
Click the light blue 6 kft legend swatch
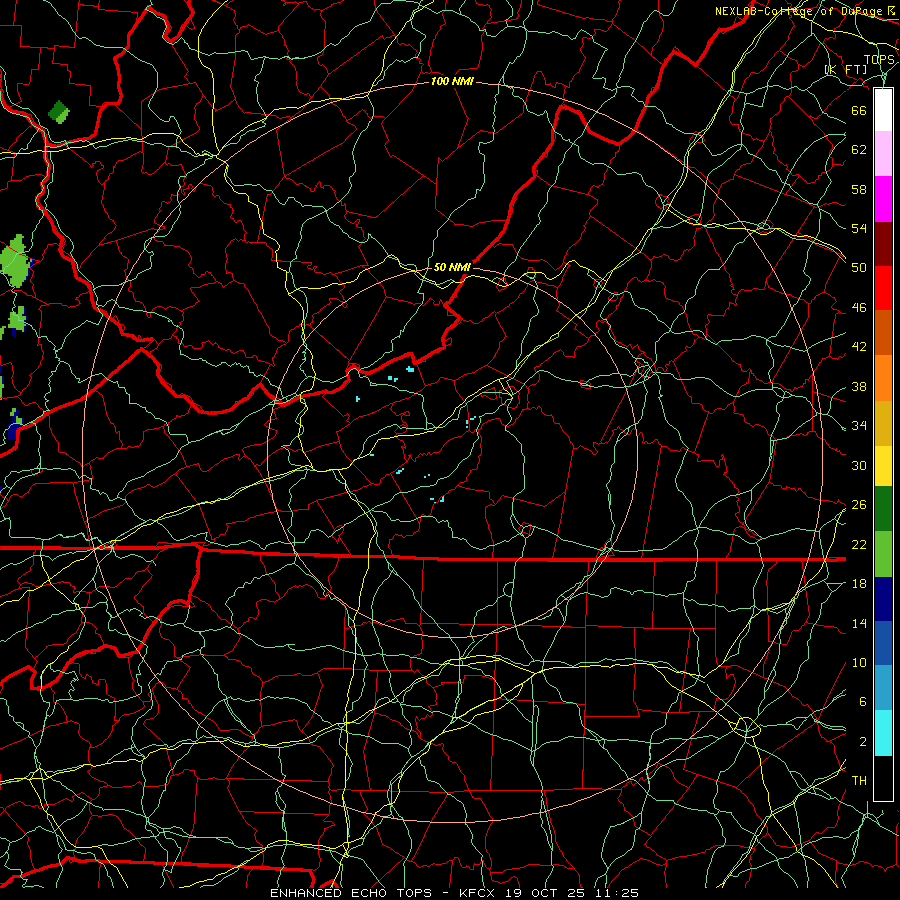pyautogui.click(x=883, y=688)
